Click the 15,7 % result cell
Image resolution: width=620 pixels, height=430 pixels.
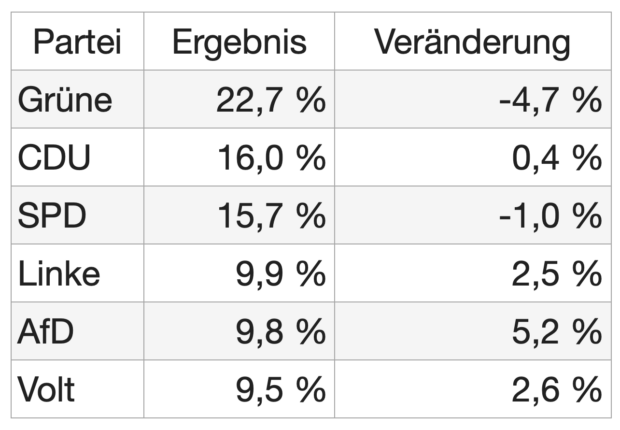tap(270, 216)
